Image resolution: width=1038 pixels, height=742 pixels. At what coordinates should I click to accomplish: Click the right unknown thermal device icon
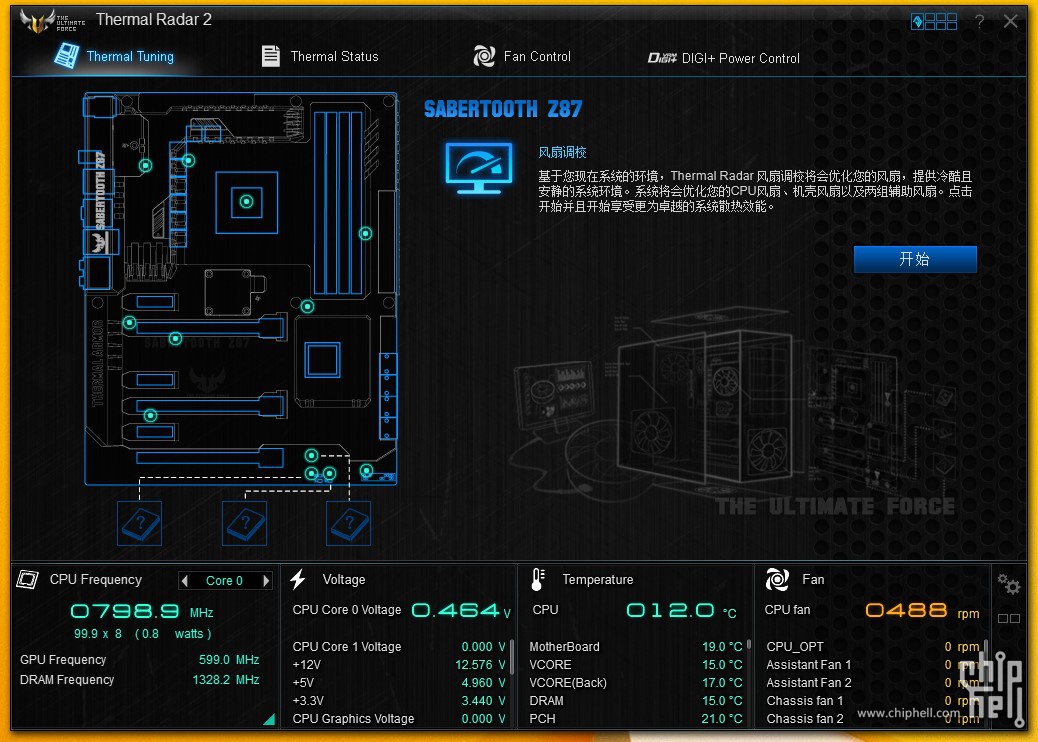349,523
